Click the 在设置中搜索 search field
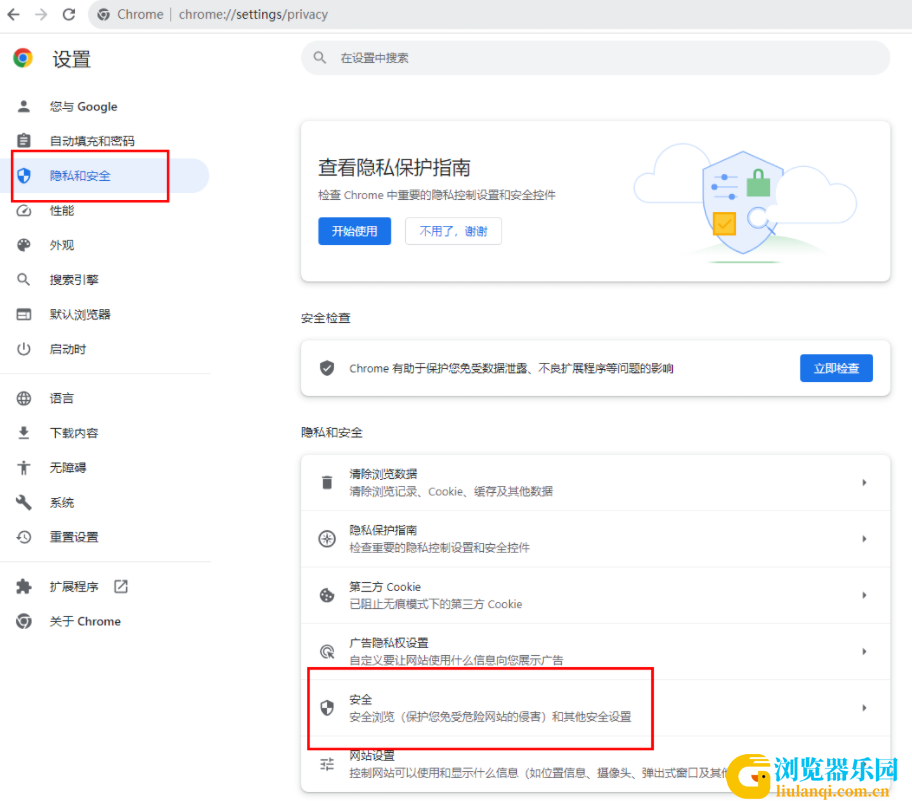Image resolution: width=912 pixels, height=801 pixels. pos(596,58)
